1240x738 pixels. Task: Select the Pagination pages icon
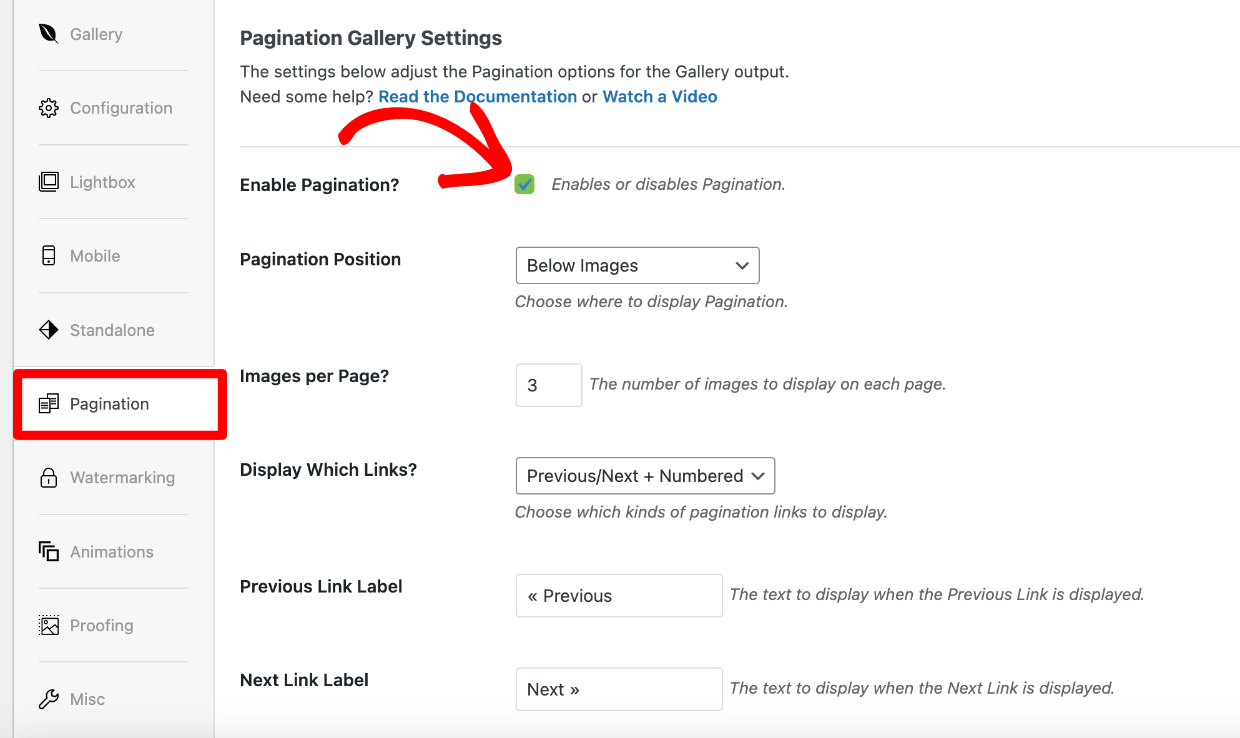47,404
